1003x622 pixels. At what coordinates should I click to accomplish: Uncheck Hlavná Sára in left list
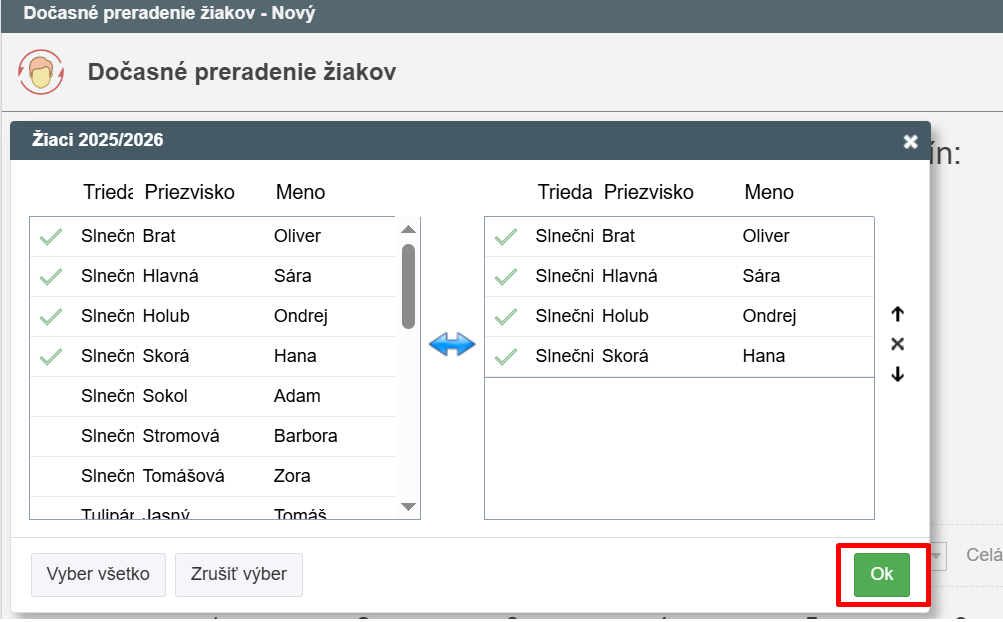(51, 277)
